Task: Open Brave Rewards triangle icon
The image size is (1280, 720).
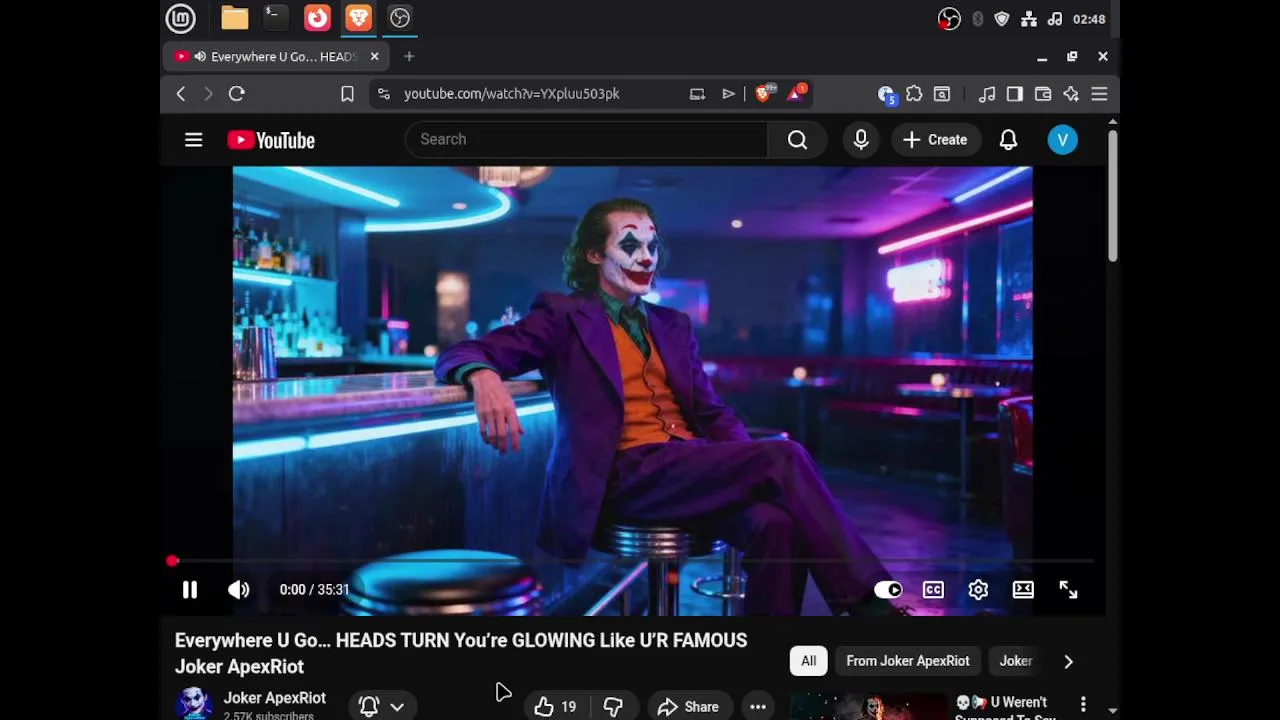Action: 797,93
